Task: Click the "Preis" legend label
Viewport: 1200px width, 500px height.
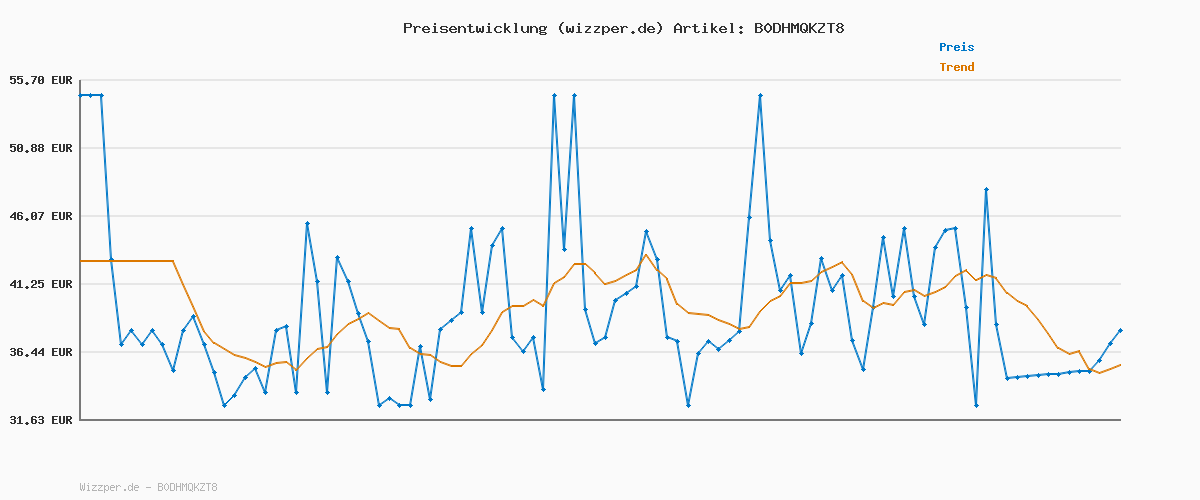Action: (956, 47)
